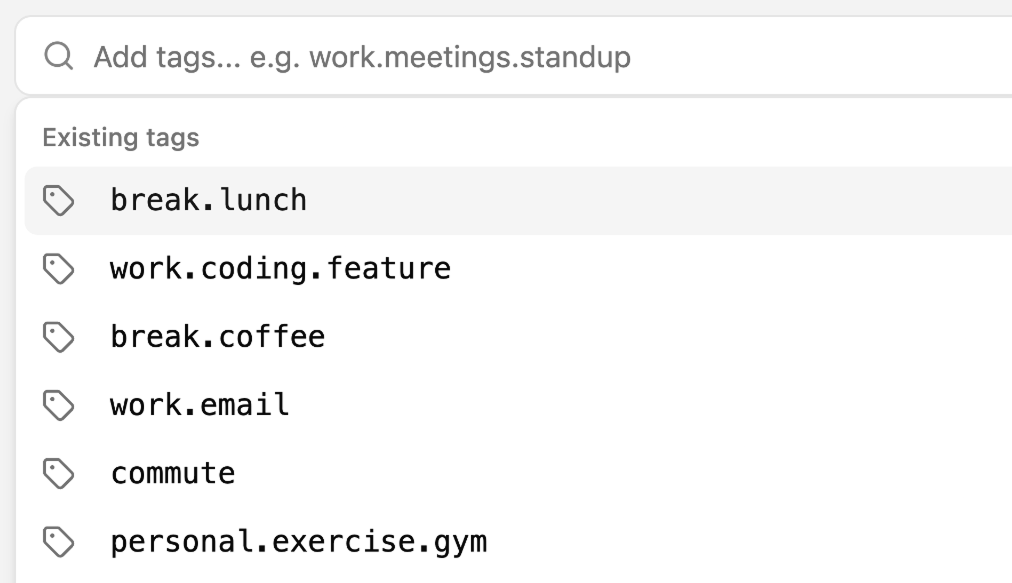Pick the break.coffee tag label
Screen dimensions: 1012x583
click(x=217, y=337)
